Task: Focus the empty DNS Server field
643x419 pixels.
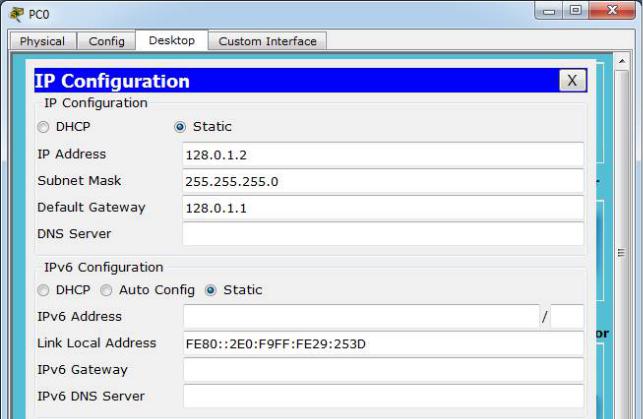Action: pyautogui.click(x=383, y=235)
